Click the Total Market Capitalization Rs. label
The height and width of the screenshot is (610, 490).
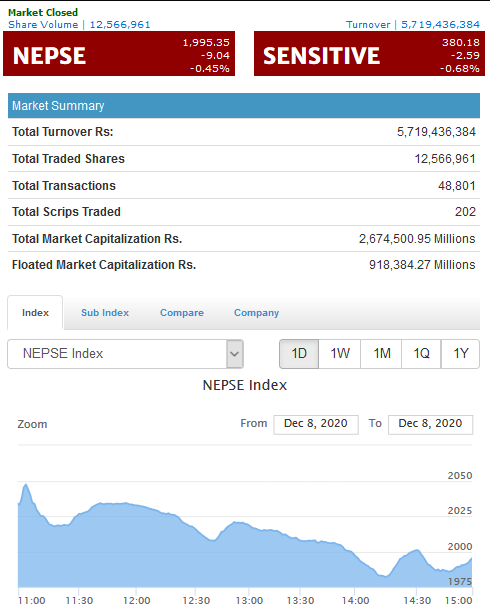(x=97, y=238)
